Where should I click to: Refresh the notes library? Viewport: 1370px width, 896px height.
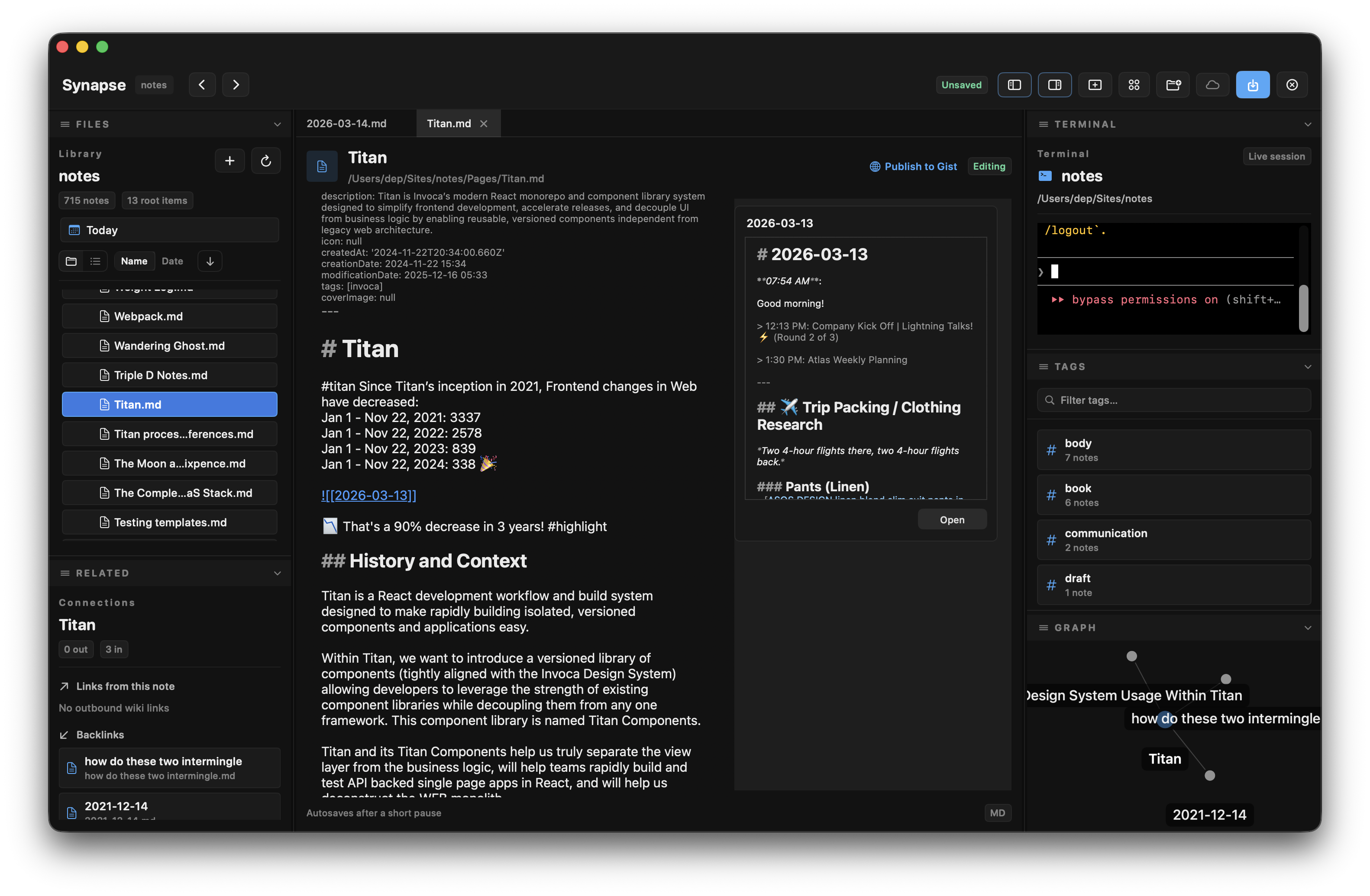pyautogui.click(x=266, y=161)
